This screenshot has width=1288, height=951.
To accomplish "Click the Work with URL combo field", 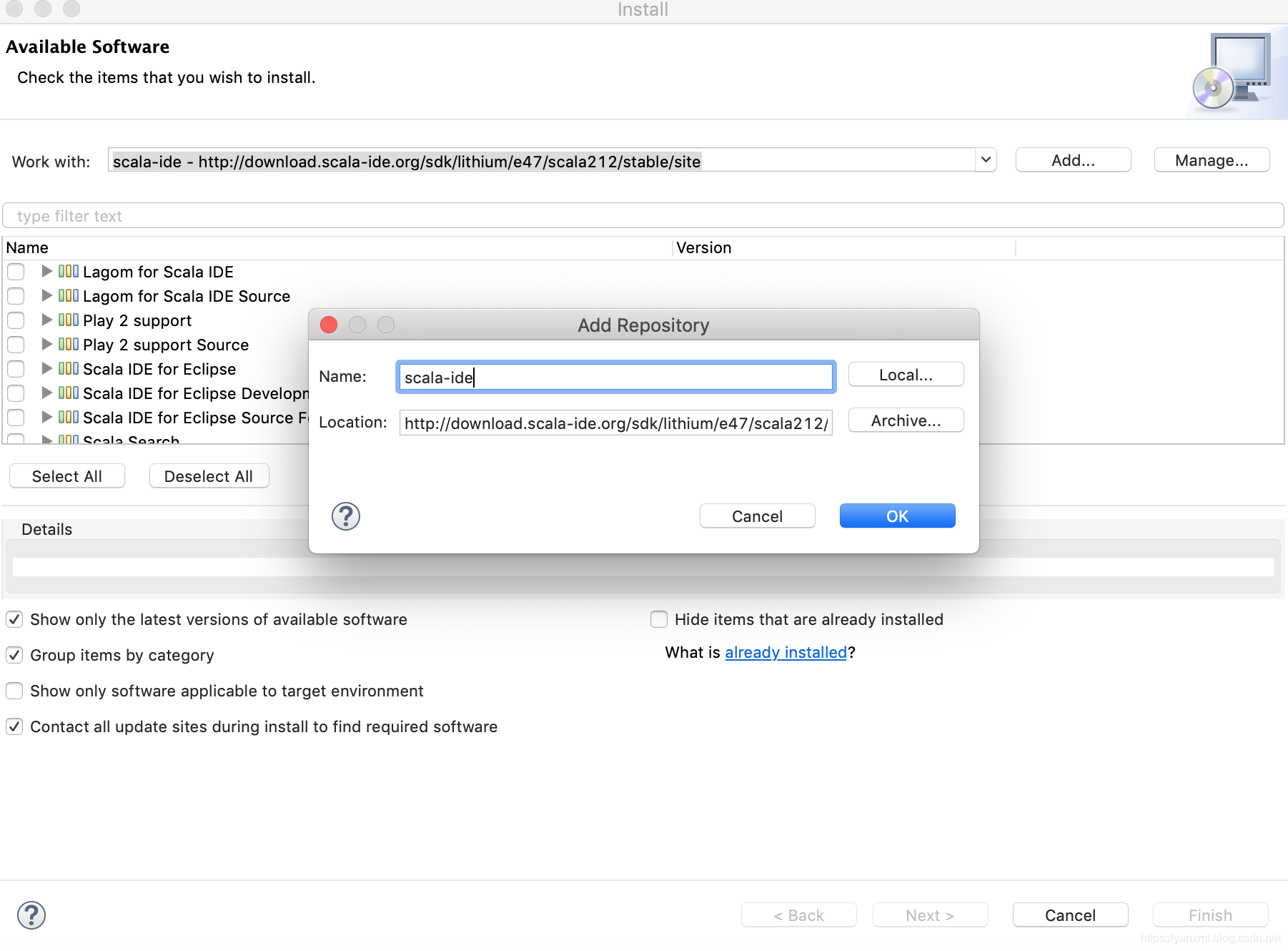I will (541, 160).
